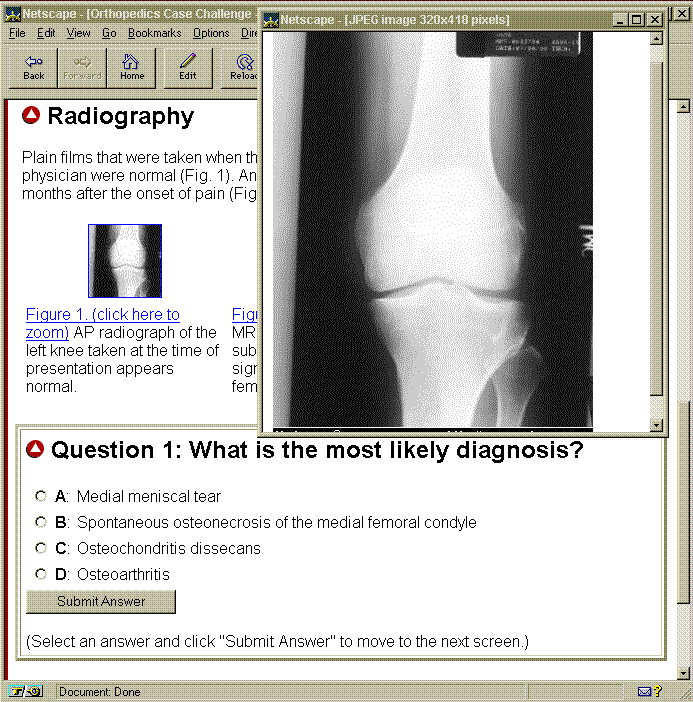693x702 pixels.
Task: Follow the Figure 1 click here to zoom link
Action: pyautogui.click(x=103, y=323)
